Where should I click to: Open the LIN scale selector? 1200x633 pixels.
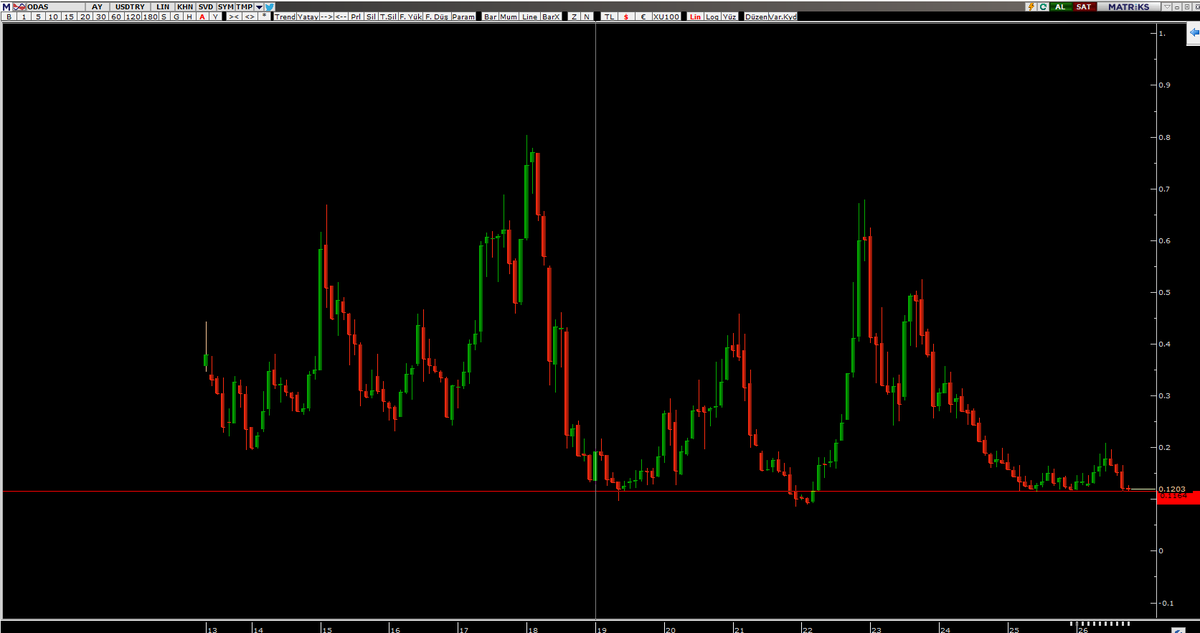click(163, 6)
